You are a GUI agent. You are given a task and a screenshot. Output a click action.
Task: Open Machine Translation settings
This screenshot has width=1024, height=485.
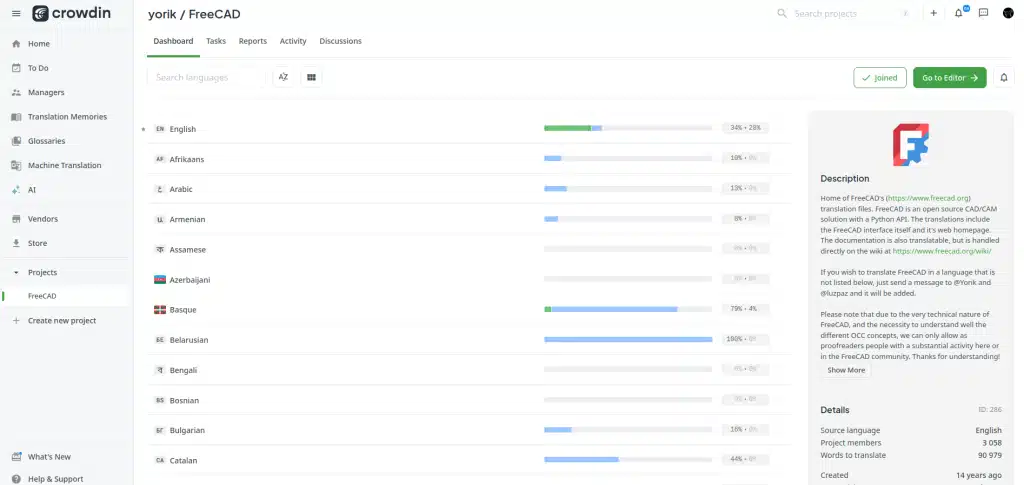[x=67, y=165]
